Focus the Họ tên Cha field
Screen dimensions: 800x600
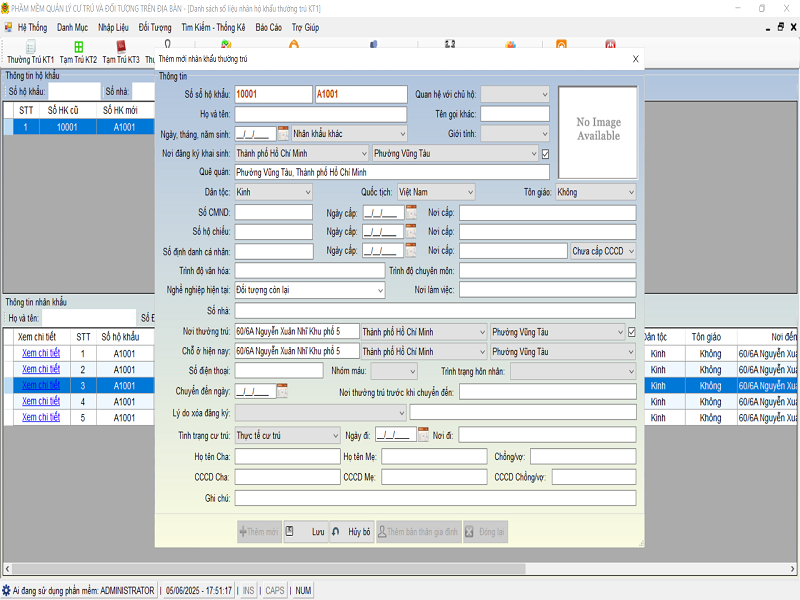point(287,457)
